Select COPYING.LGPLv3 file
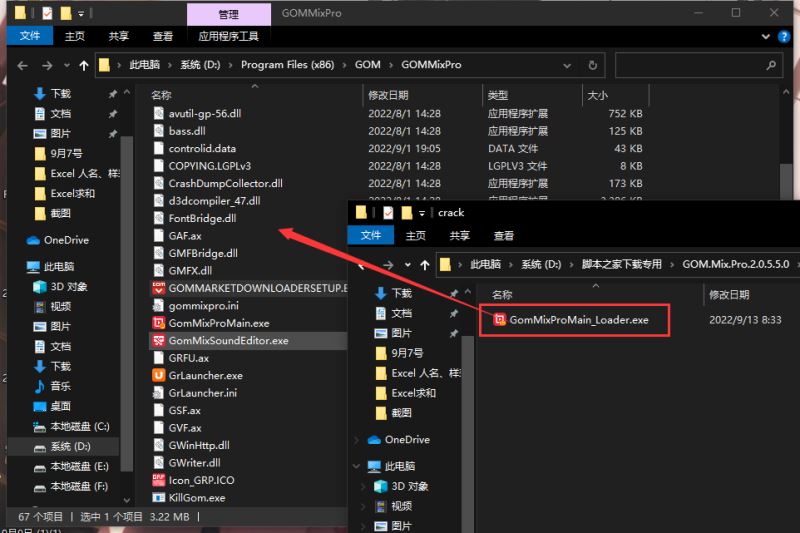This screenshot has width=800, height=533. tap(202, 166)
